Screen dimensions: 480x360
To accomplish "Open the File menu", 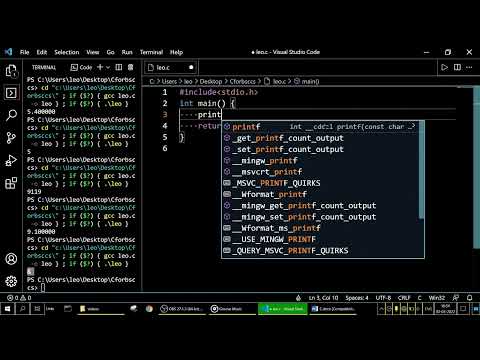I will point(24,52).
